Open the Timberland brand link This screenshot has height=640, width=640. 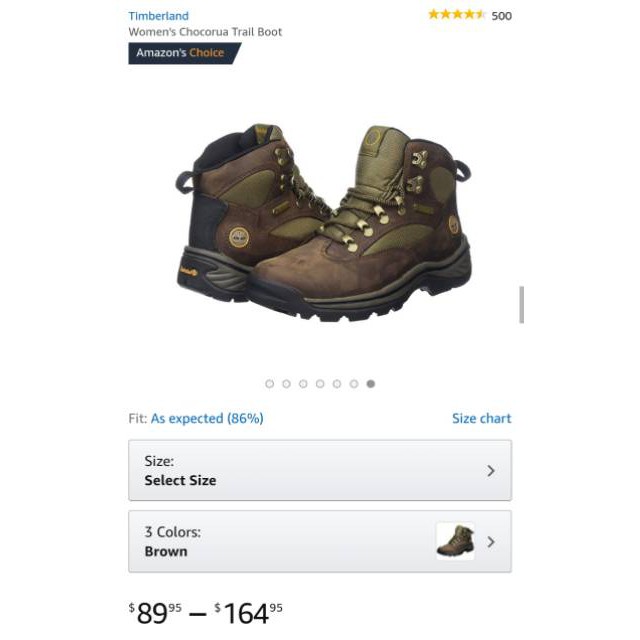pyautogui.click(x=158, y=16)
